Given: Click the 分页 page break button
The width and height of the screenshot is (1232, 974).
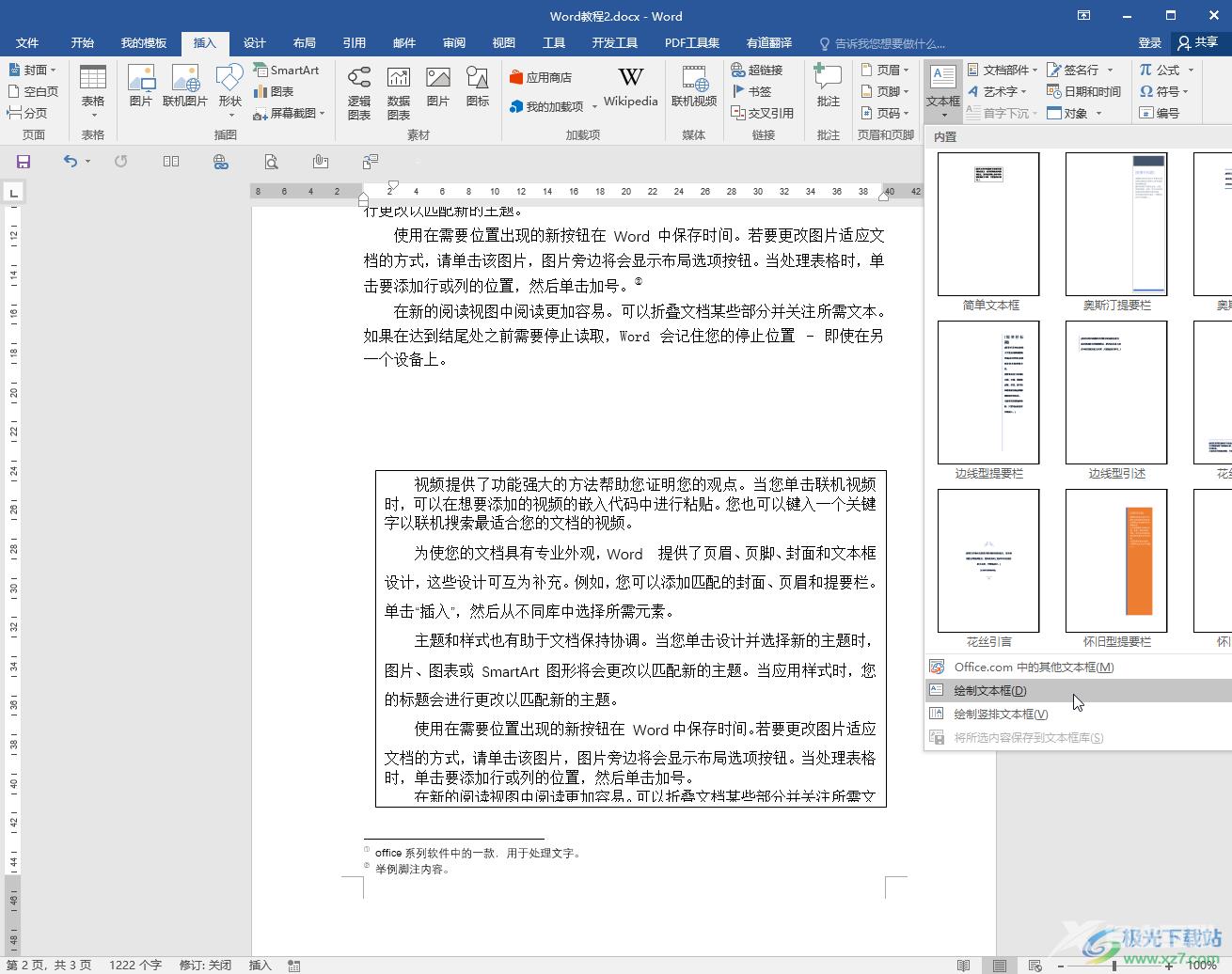Looking at the screenshot, I should click(27, 113).
